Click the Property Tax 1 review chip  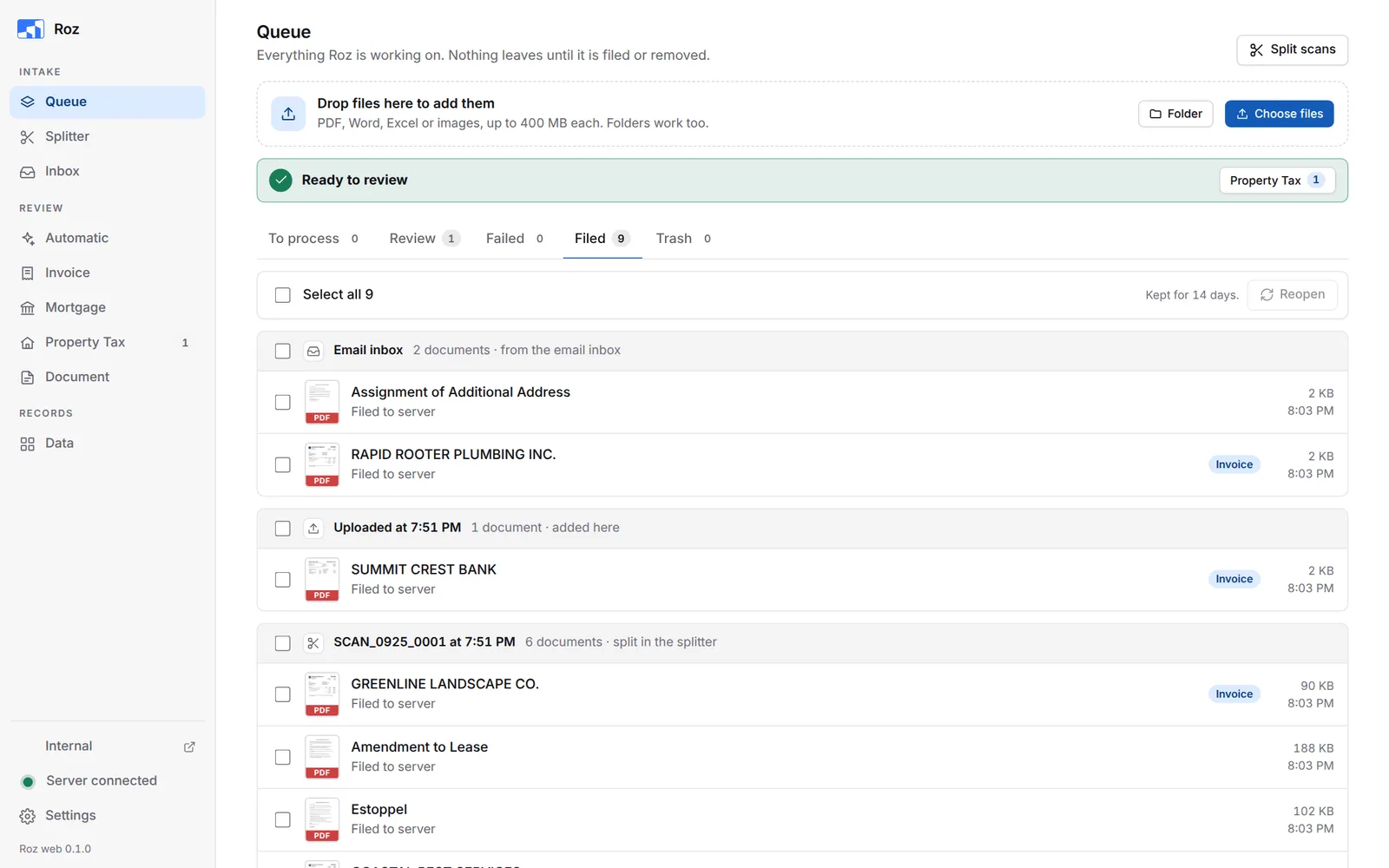(1277, 181)
